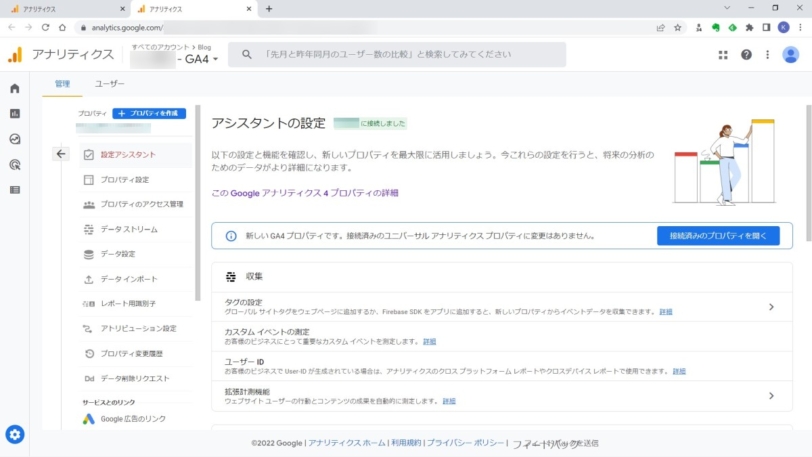Open a new browser tab with plus
Screen dimensions: 812x457
click(x=269, y=9)
